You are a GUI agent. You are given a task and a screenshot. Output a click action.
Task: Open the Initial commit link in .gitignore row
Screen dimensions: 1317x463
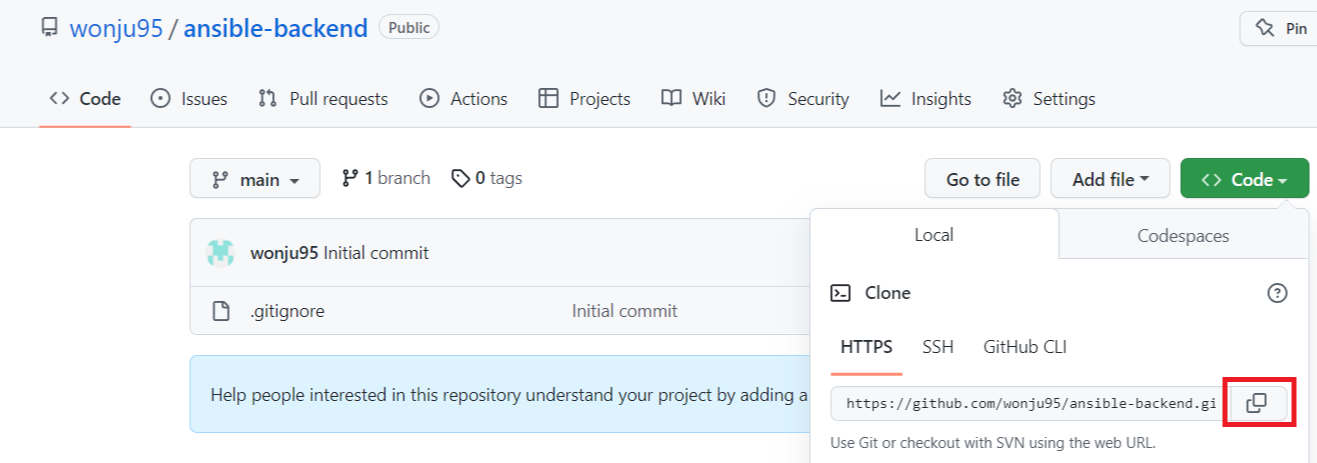click(624, 311)
